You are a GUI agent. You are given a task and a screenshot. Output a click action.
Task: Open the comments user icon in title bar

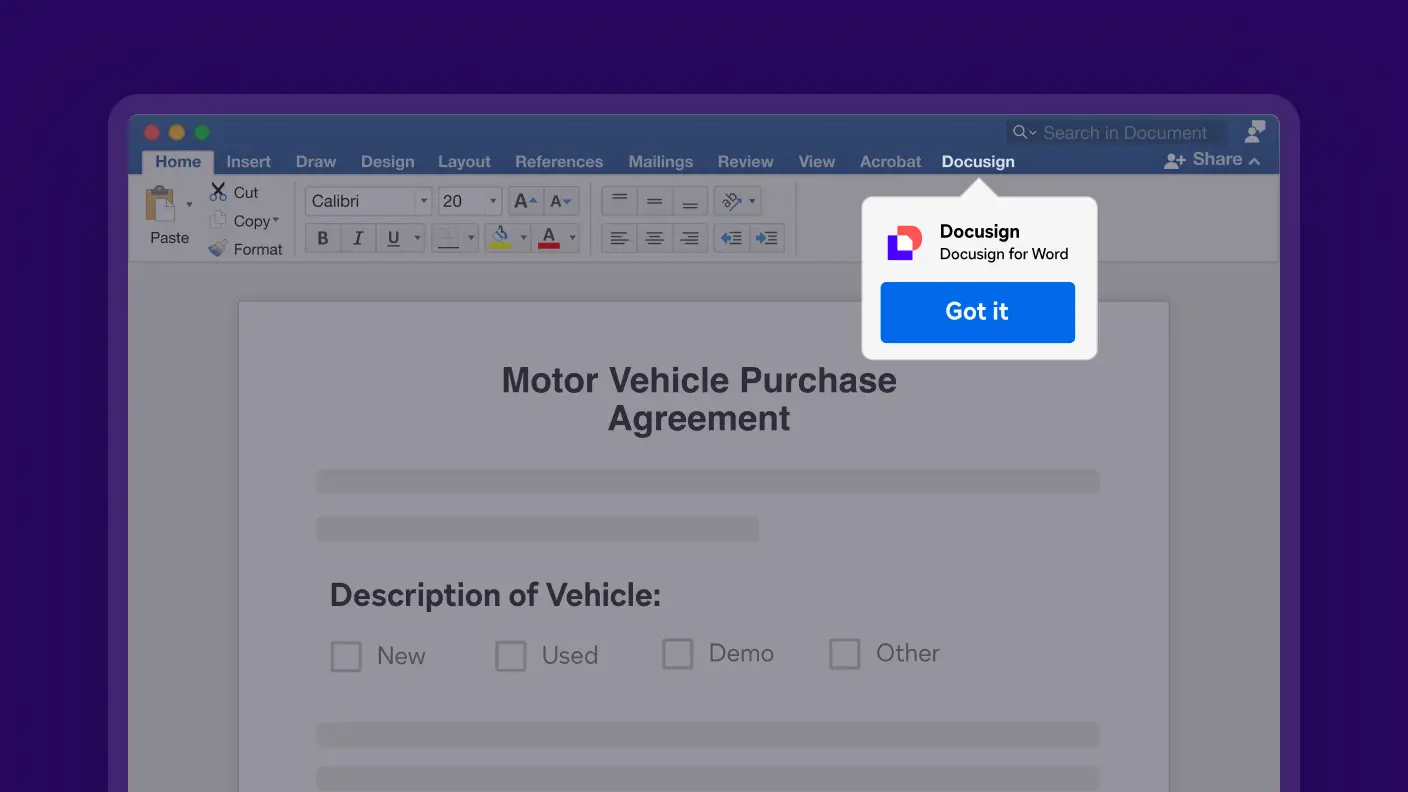1255,131
